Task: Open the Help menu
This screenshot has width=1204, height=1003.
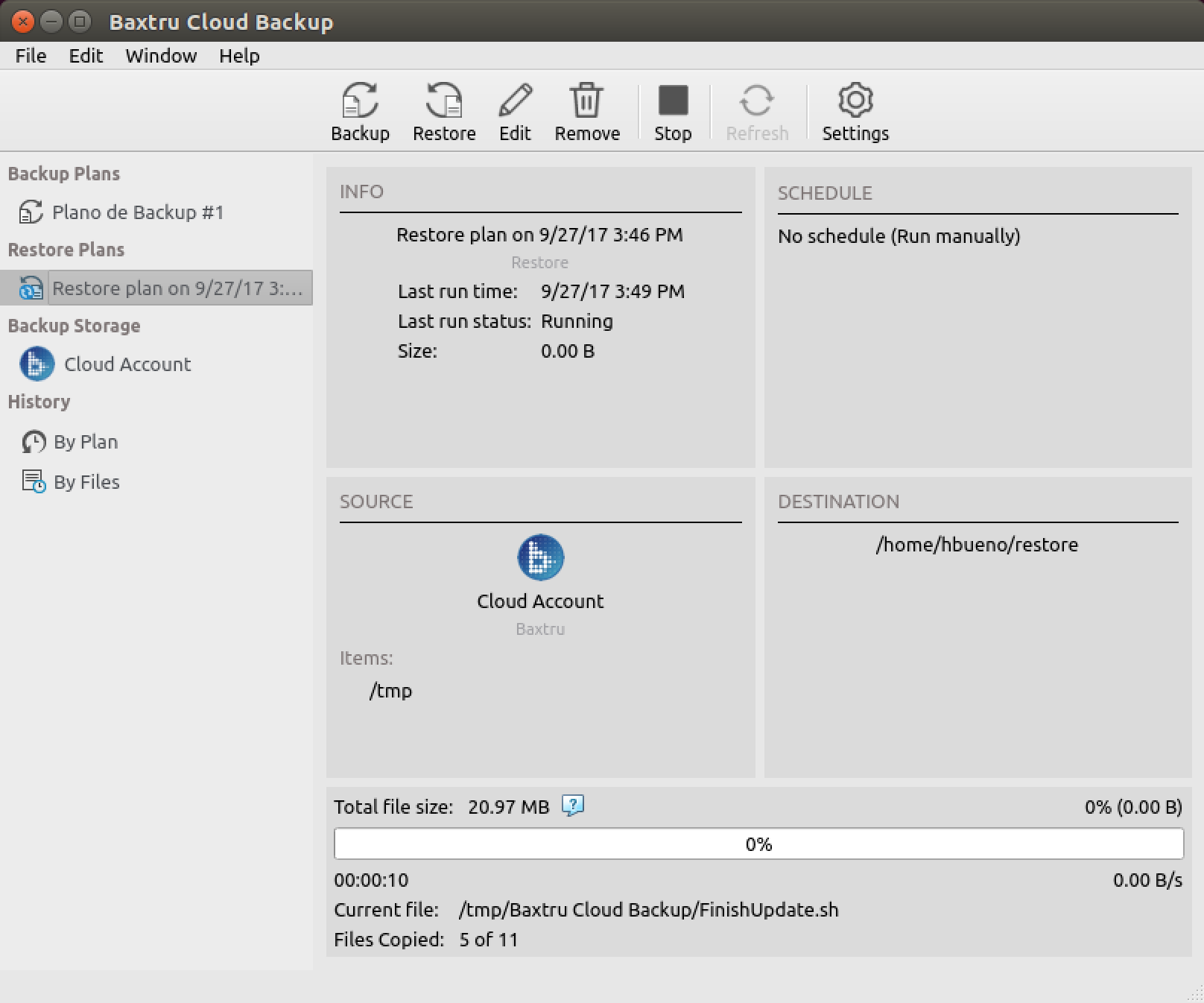Action: point(239,56)
